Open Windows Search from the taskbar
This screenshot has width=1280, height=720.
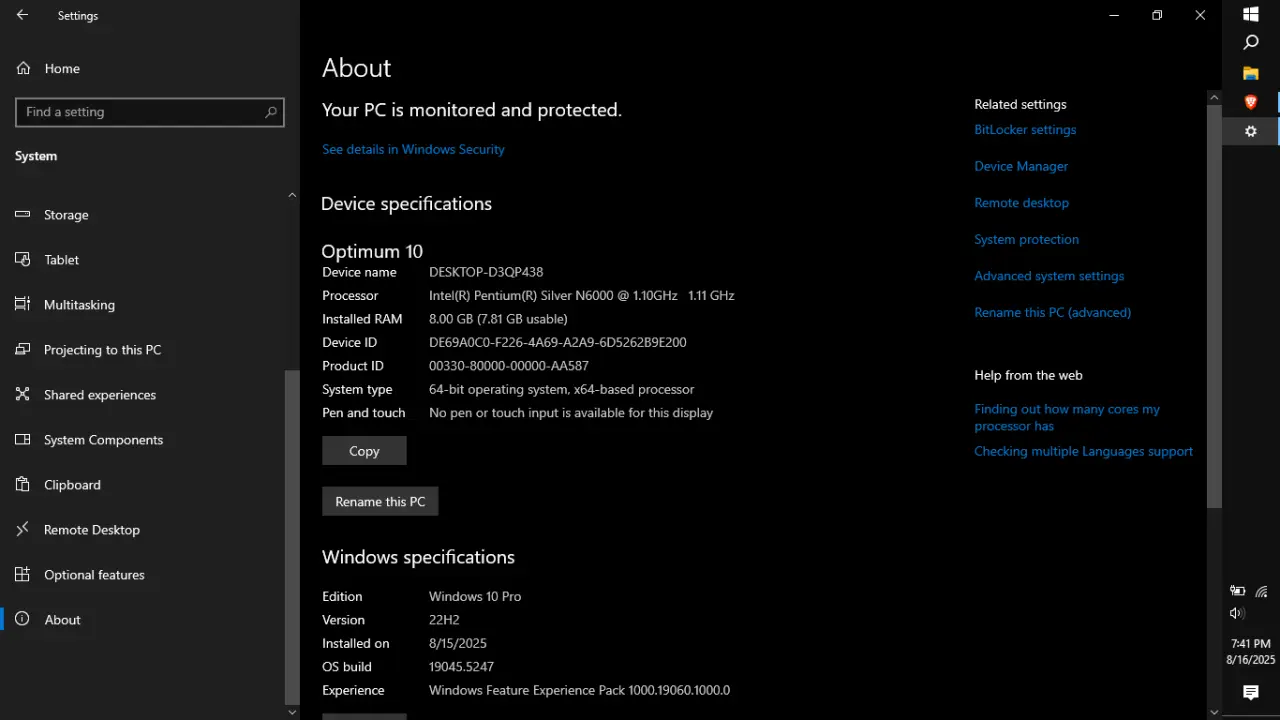[x=1251, y=43]
